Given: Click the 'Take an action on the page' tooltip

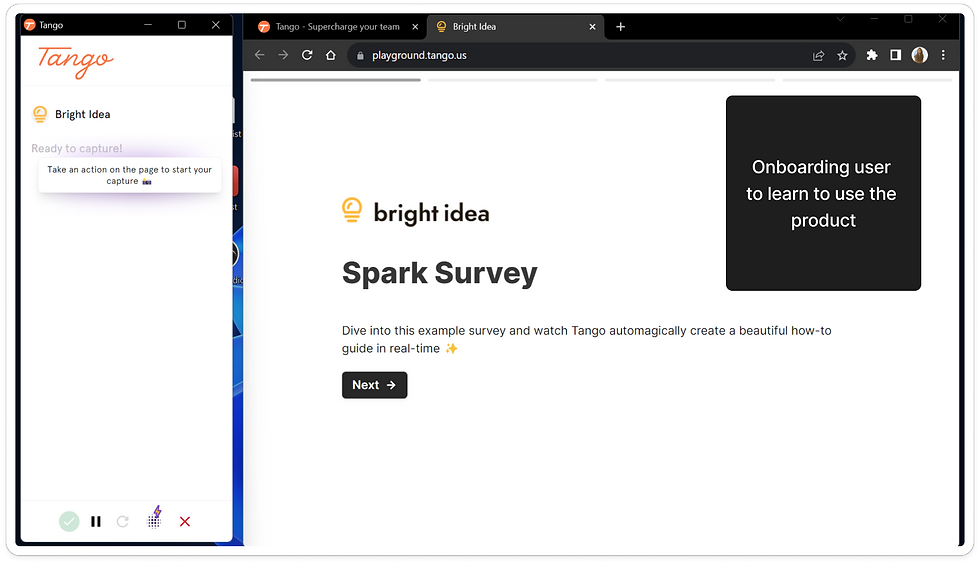Looking at the screenshot, I should 130,175.
